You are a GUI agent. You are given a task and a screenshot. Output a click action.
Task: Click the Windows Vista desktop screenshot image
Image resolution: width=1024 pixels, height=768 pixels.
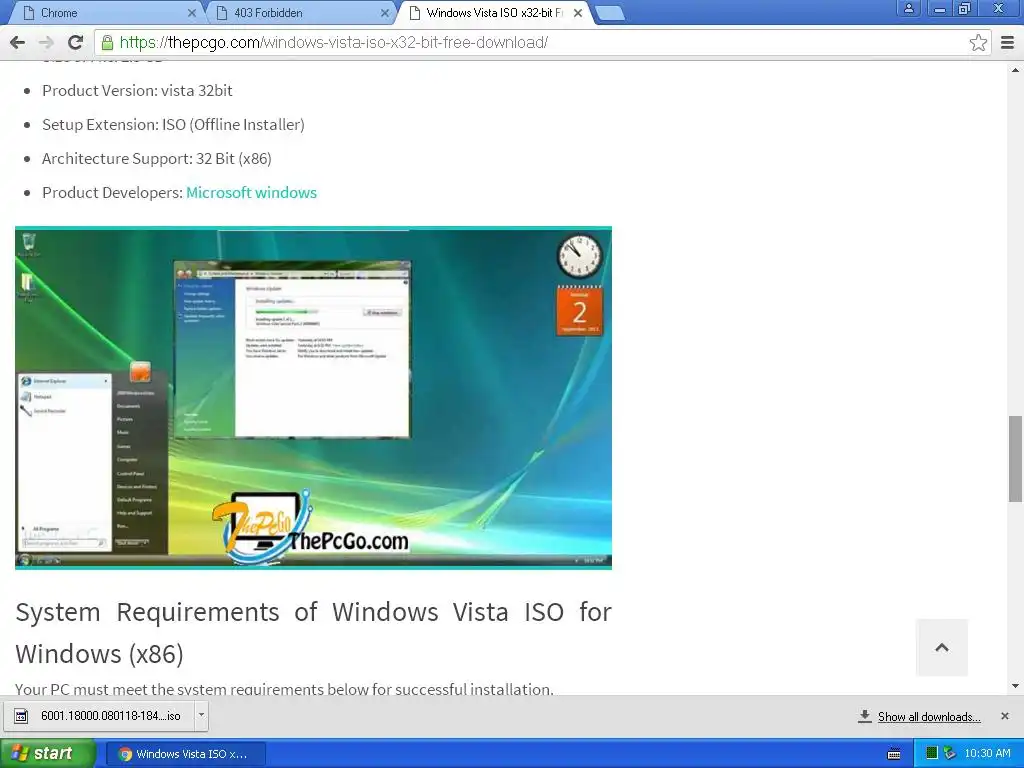313,398
